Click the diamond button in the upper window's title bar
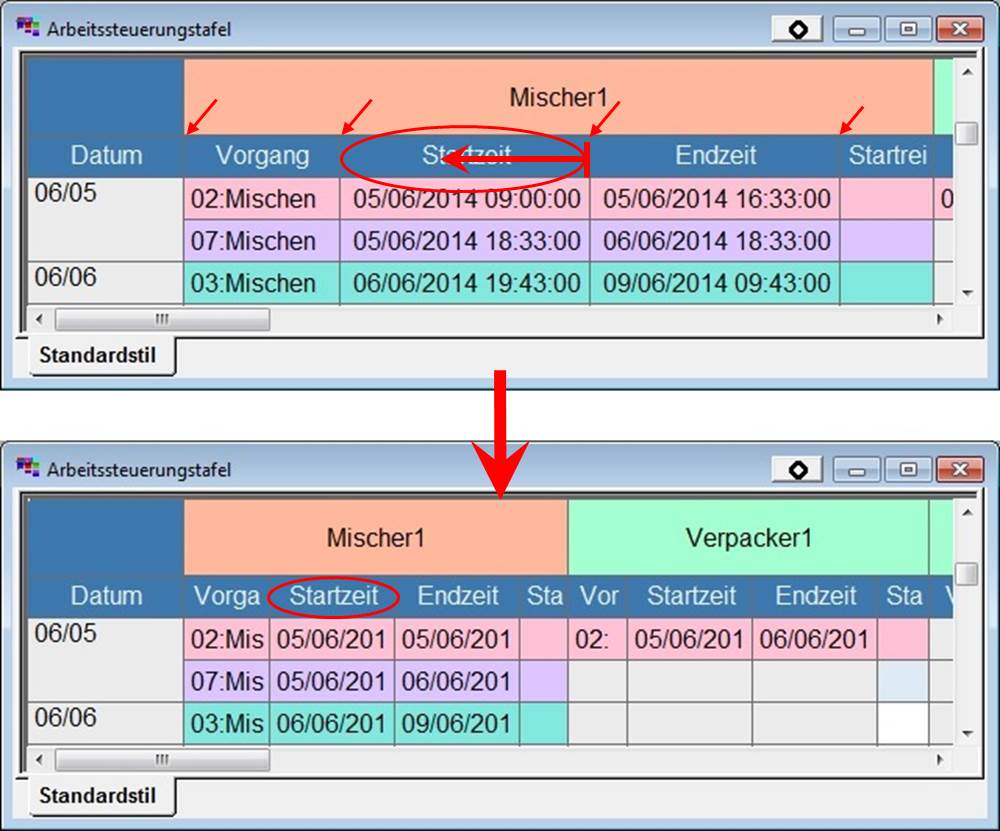The width and height of the screenshot is (1000, 831). click(x=798, y=29)
